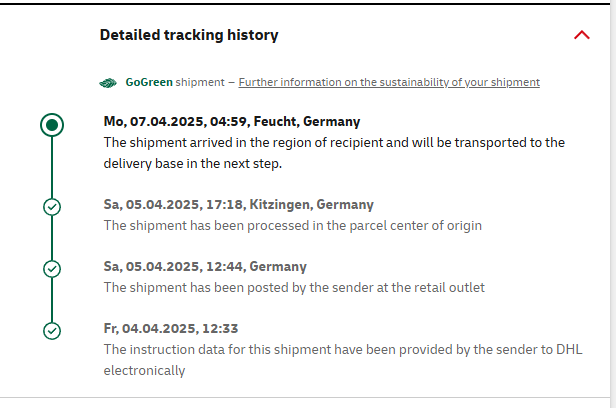The width and height of the screenshot is (616, 408).
Task: Open the shipment sustainability information link
Action: click(x=389, y=82)
